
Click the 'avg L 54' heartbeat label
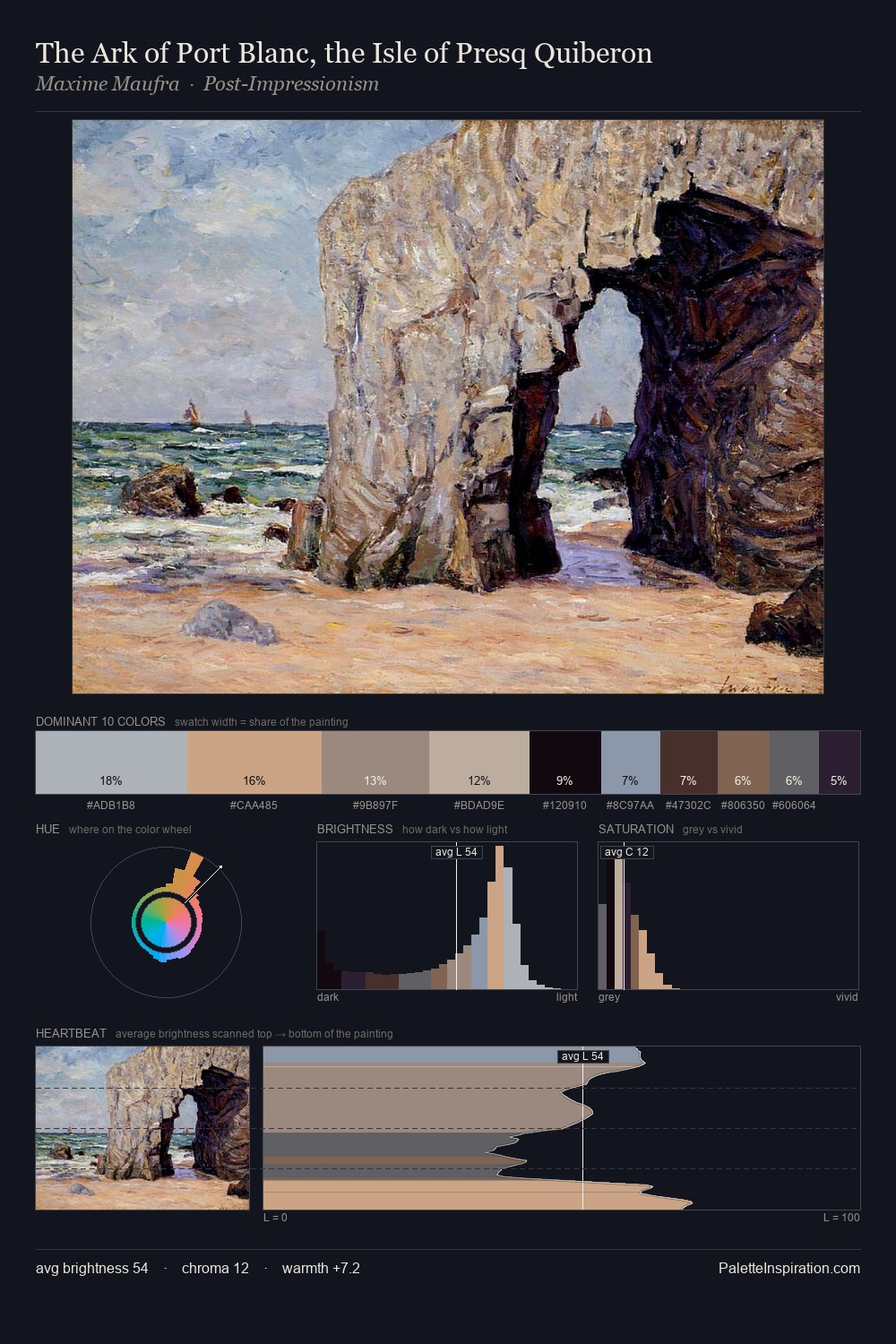582,1056
